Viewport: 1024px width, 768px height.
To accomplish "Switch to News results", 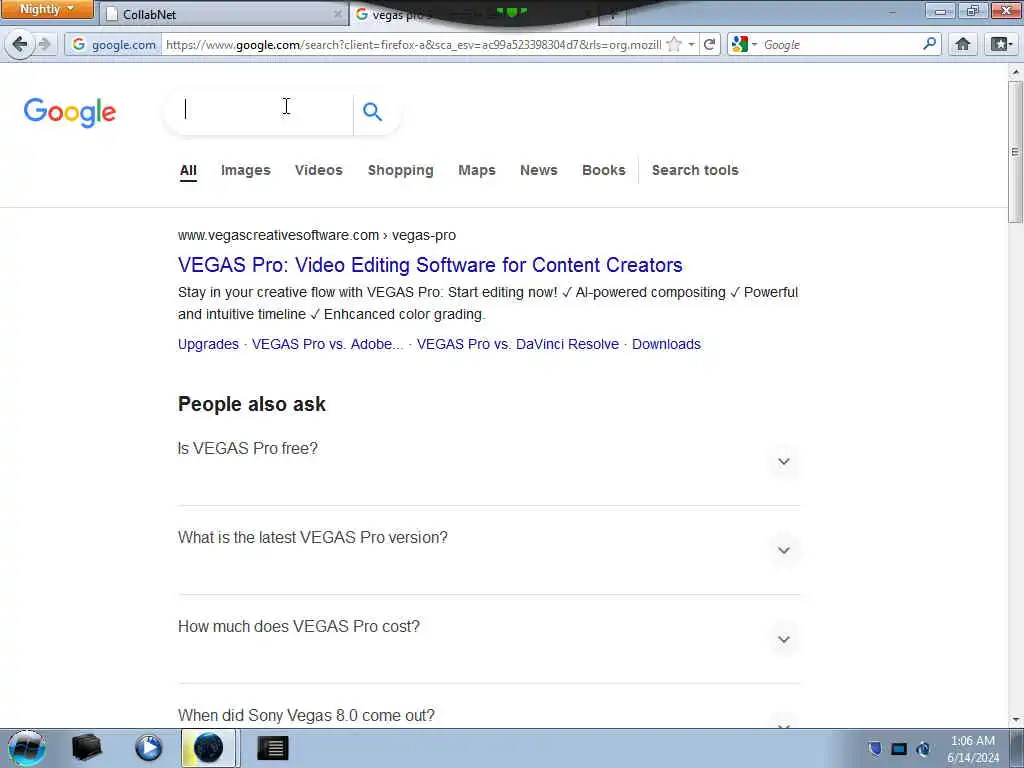I will coord(539,170).
